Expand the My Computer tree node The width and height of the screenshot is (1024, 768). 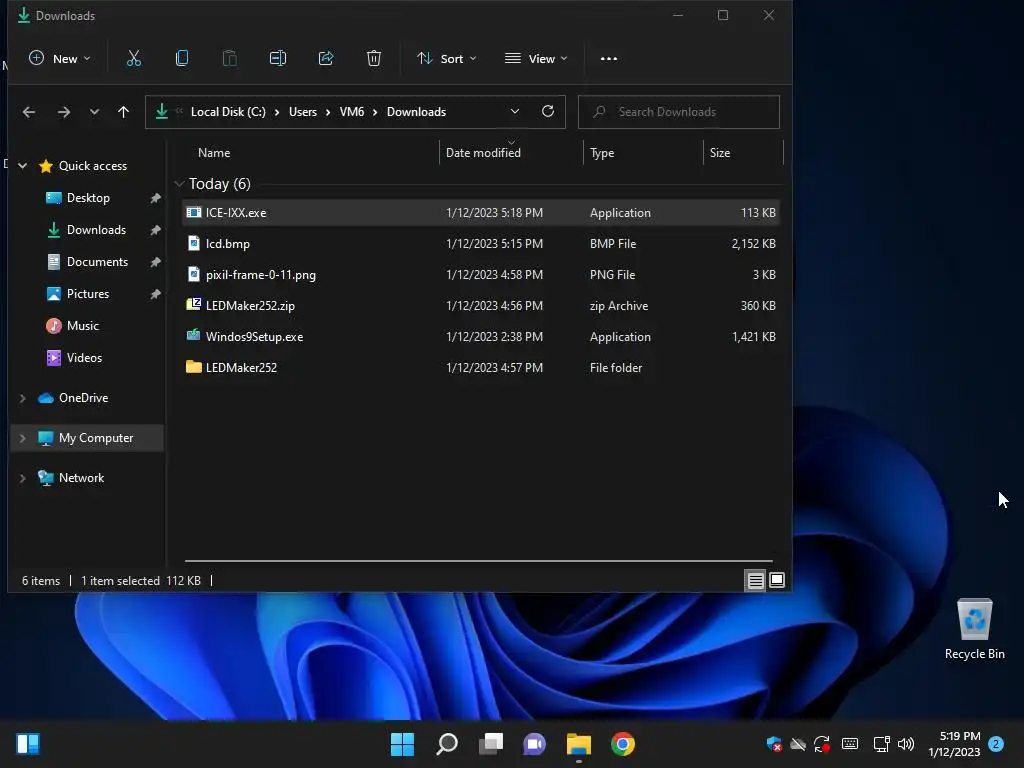click(x=23, y=438)
